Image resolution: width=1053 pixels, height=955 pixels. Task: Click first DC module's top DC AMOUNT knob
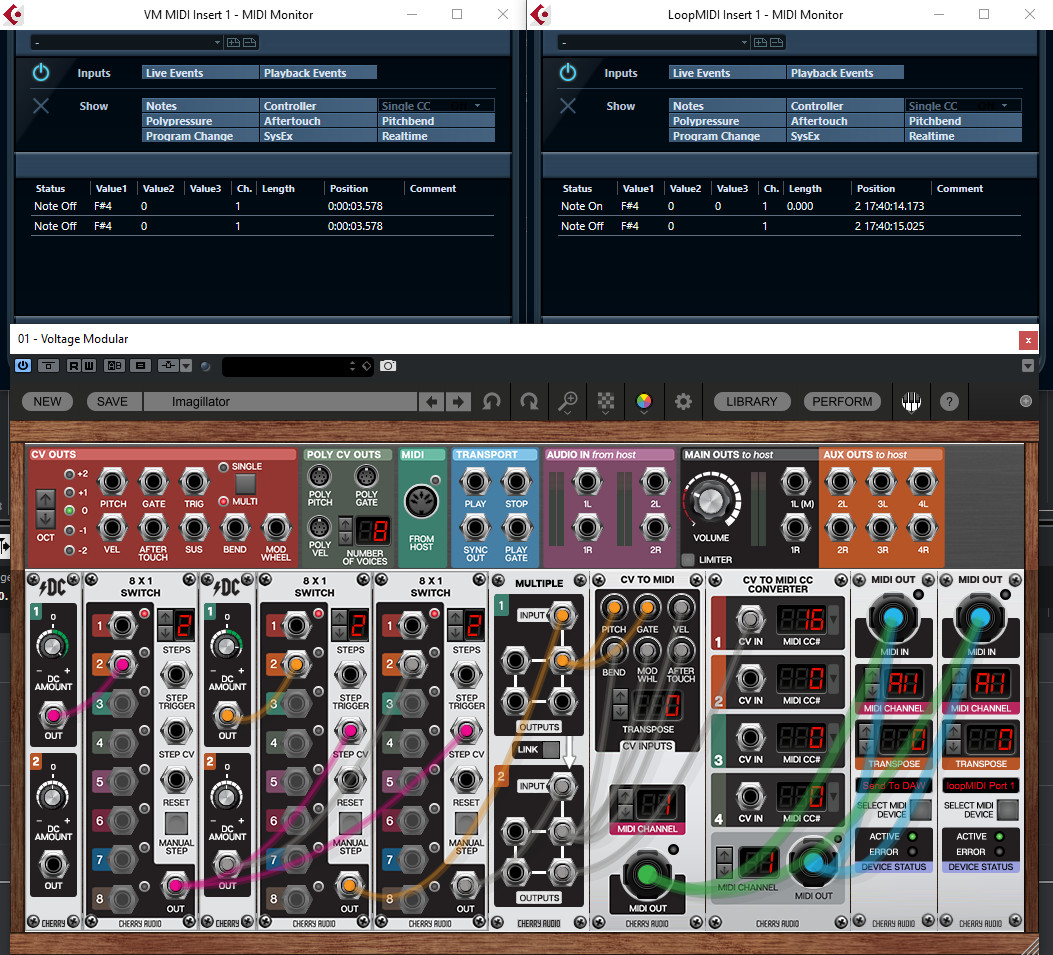tap(52, 645)
